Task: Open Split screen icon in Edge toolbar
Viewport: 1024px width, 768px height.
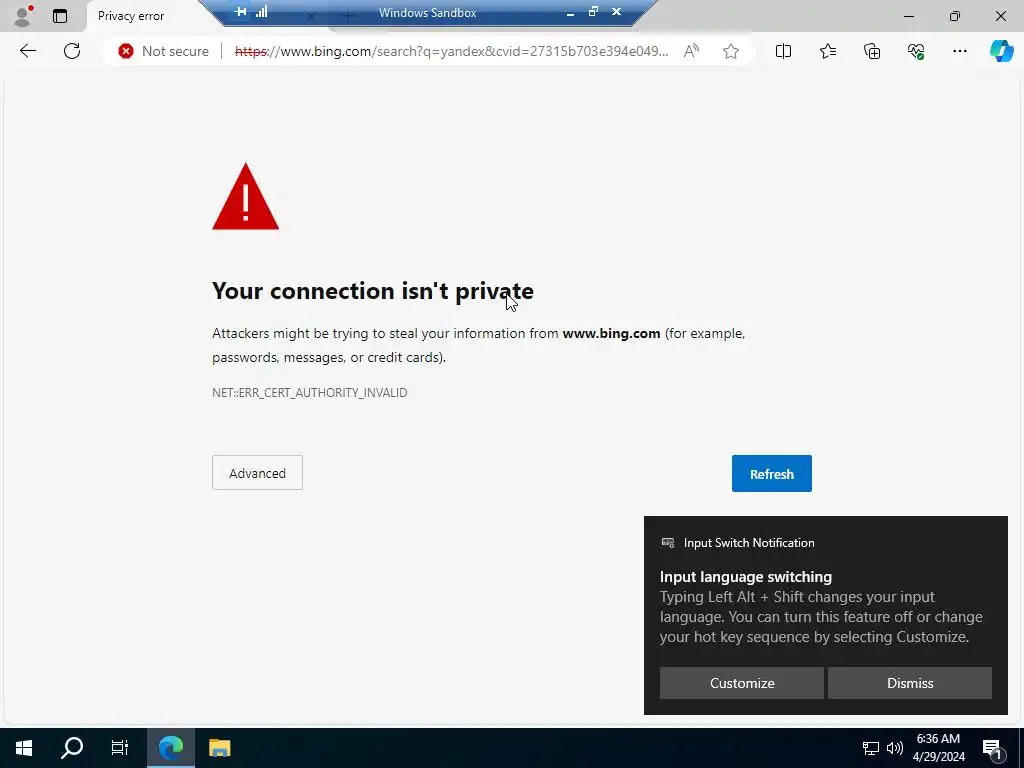Action: coord(783,51)
